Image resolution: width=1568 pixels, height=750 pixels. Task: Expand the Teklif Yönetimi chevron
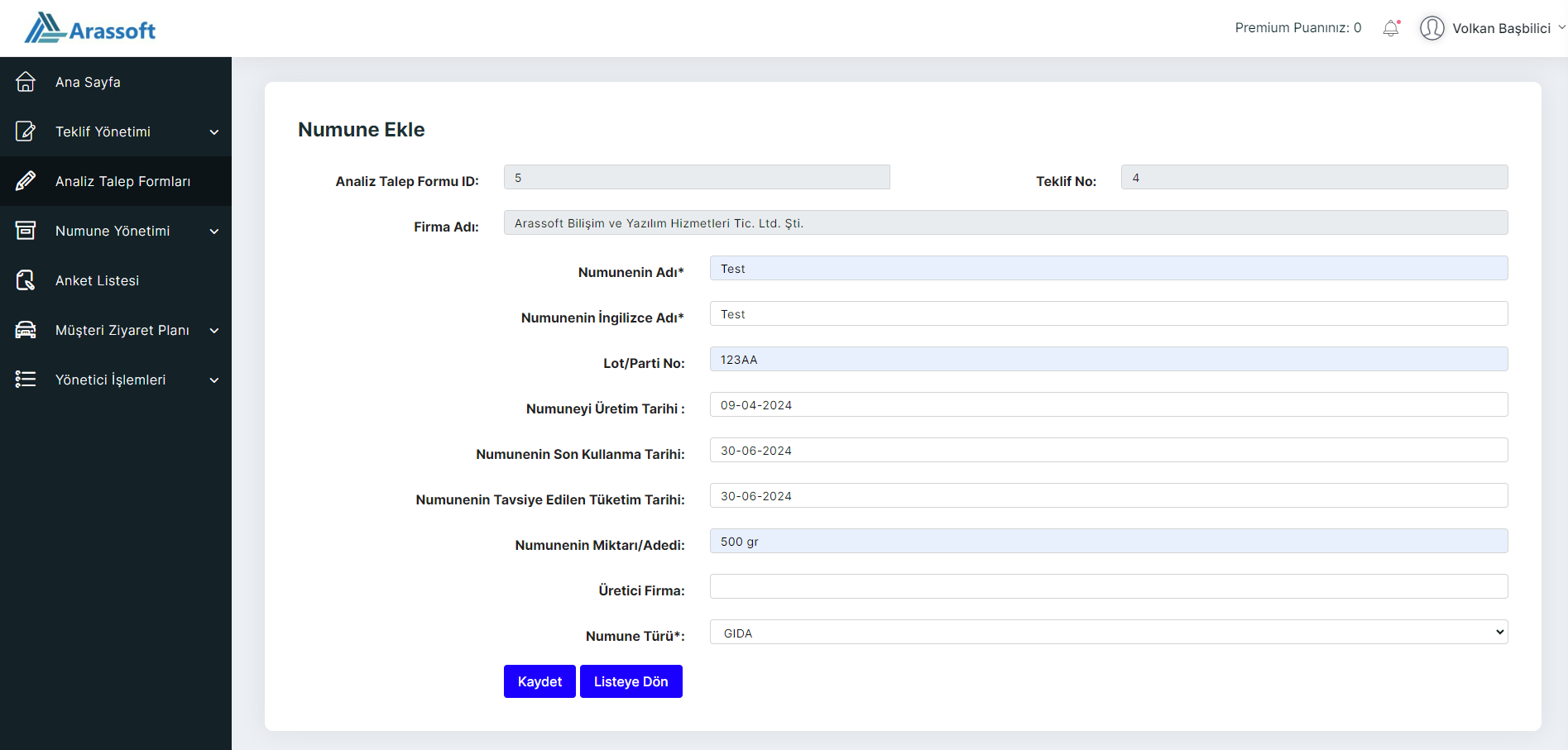[214, 132]
